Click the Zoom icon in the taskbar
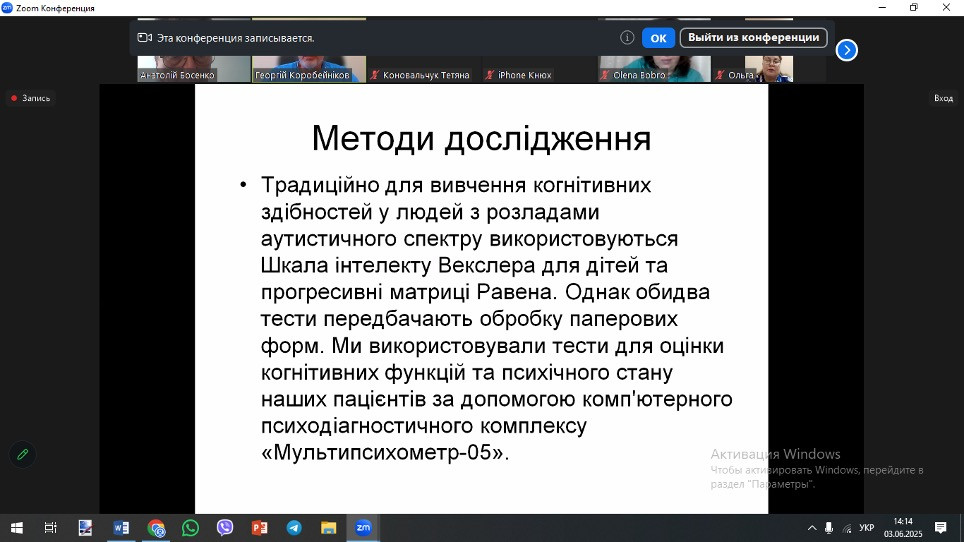Screen dimensions: 964x542 point(363,528)
